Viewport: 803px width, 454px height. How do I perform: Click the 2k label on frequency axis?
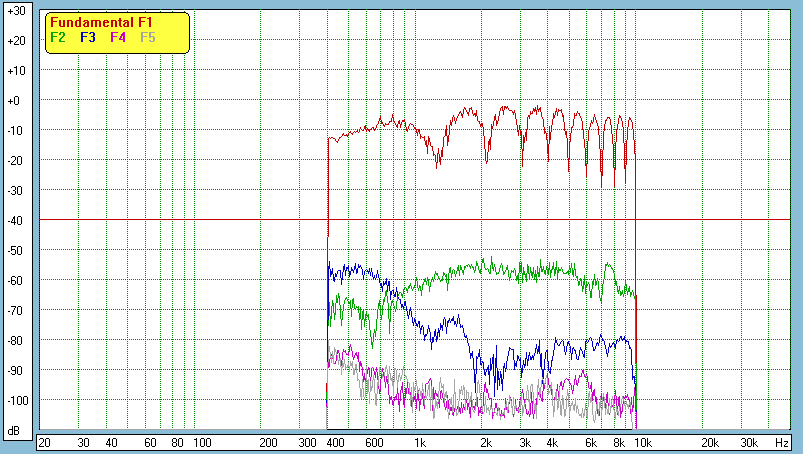click(x=486, y=442)
